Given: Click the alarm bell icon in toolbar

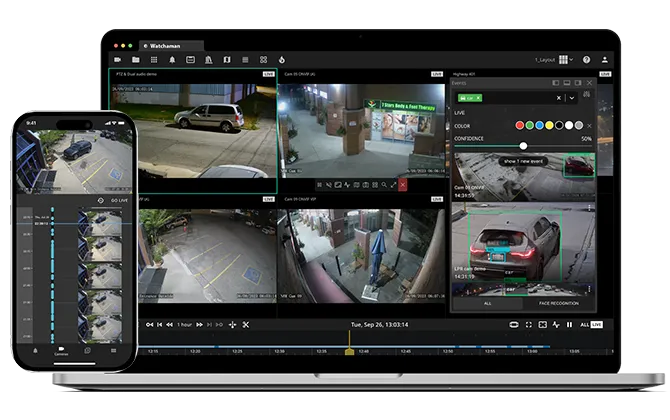Looking at the screenshot, I should (172, 60).
